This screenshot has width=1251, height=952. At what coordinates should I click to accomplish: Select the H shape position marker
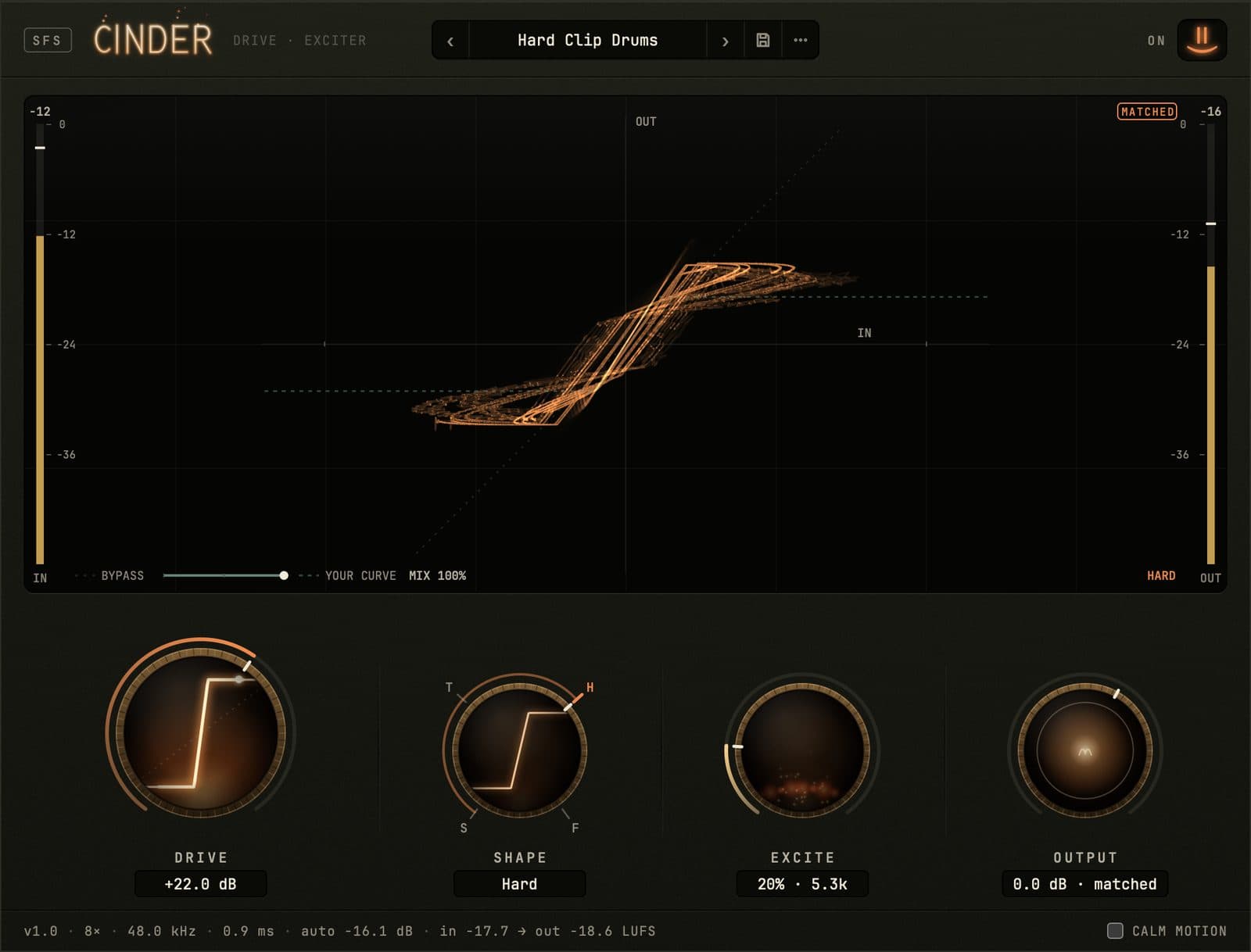(590, 688)
